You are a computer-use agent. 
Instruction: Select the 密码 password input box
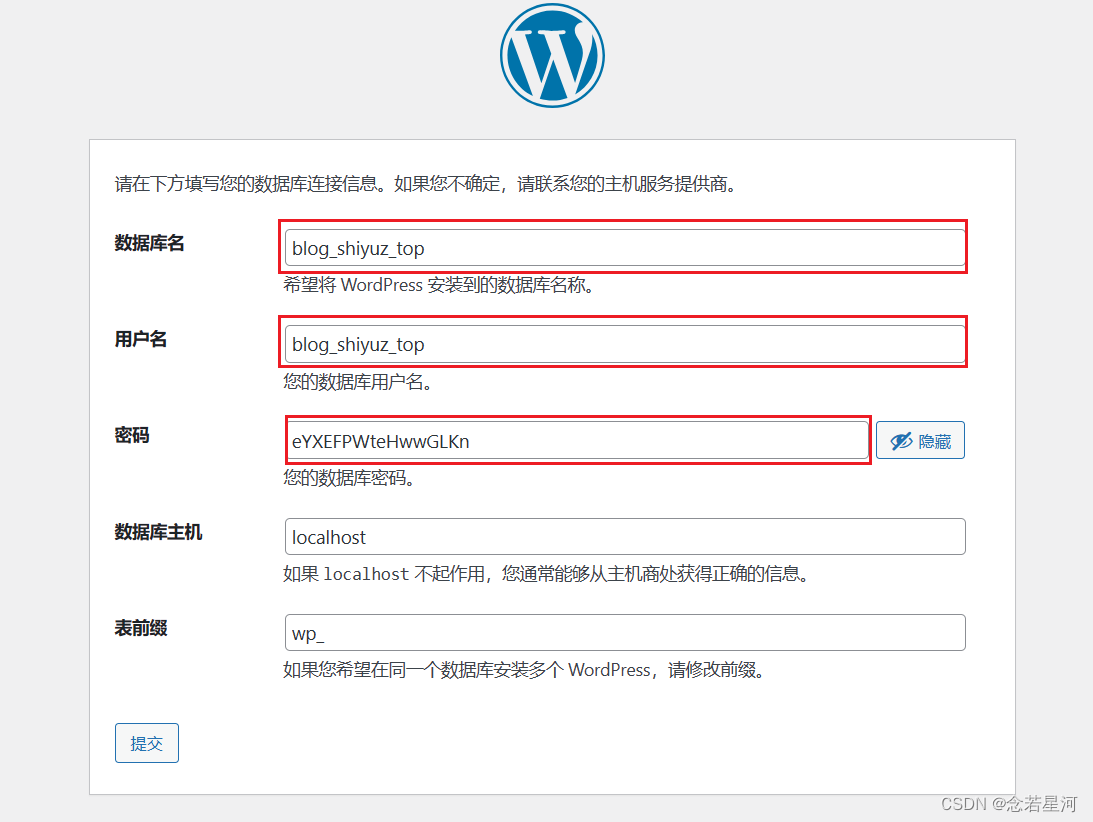point(577,441)
